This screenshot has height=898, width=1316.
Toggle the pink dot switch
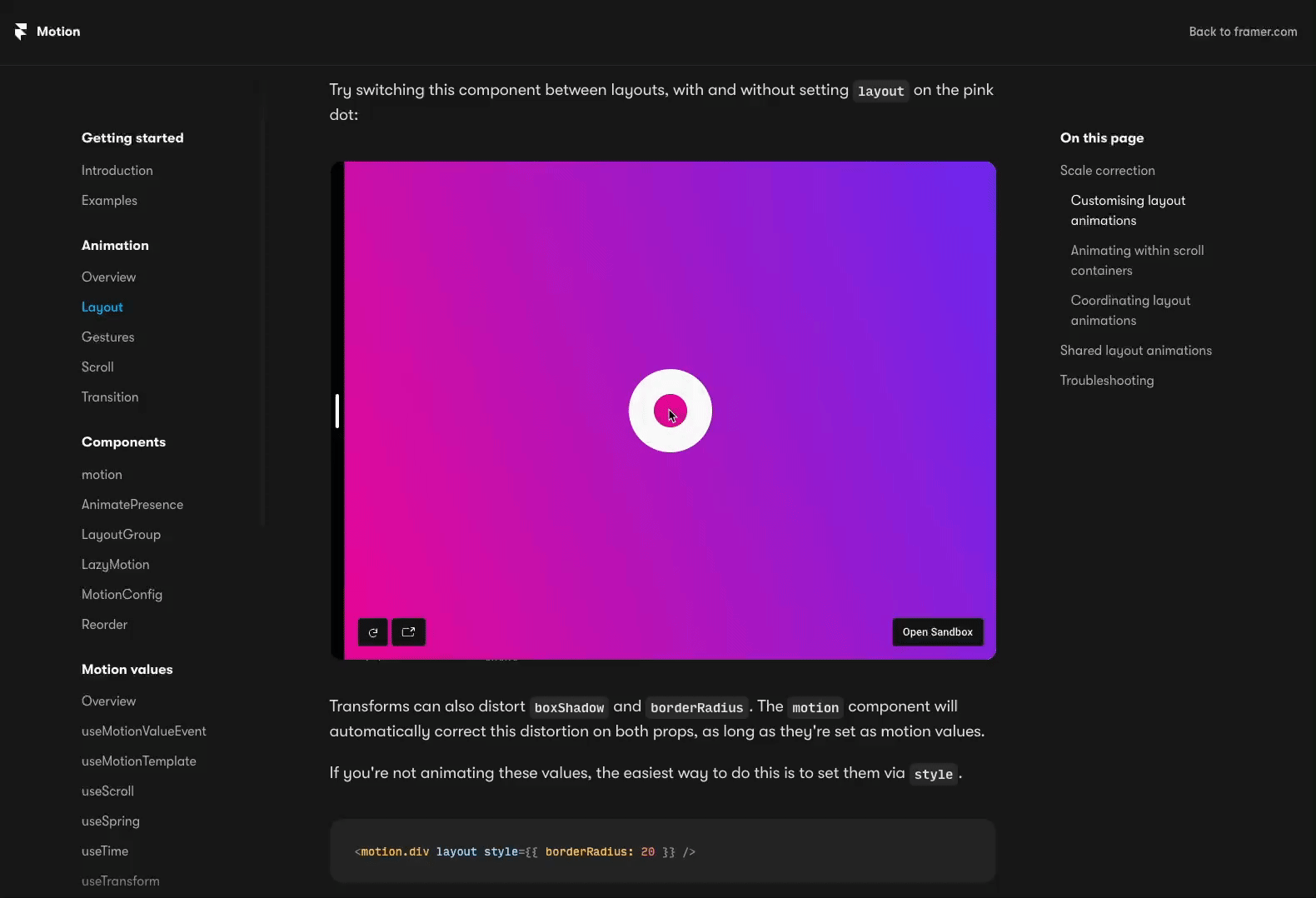[x=670, y=411]
